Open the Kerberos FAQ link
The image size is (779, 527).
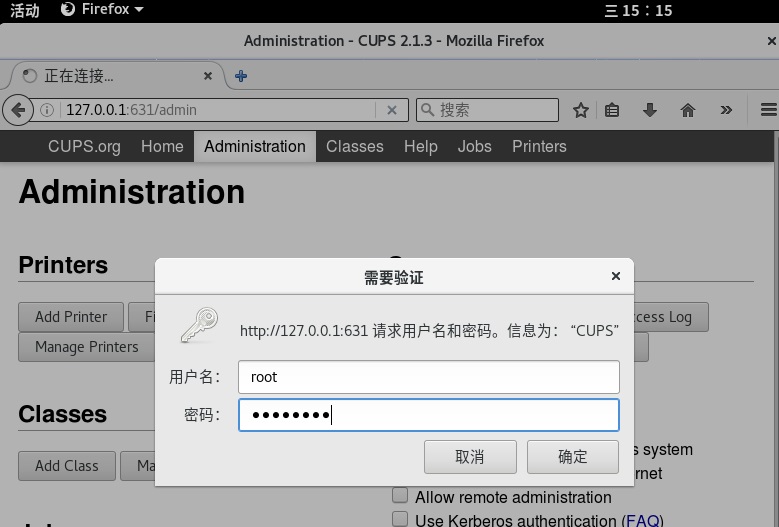[642, 521]
